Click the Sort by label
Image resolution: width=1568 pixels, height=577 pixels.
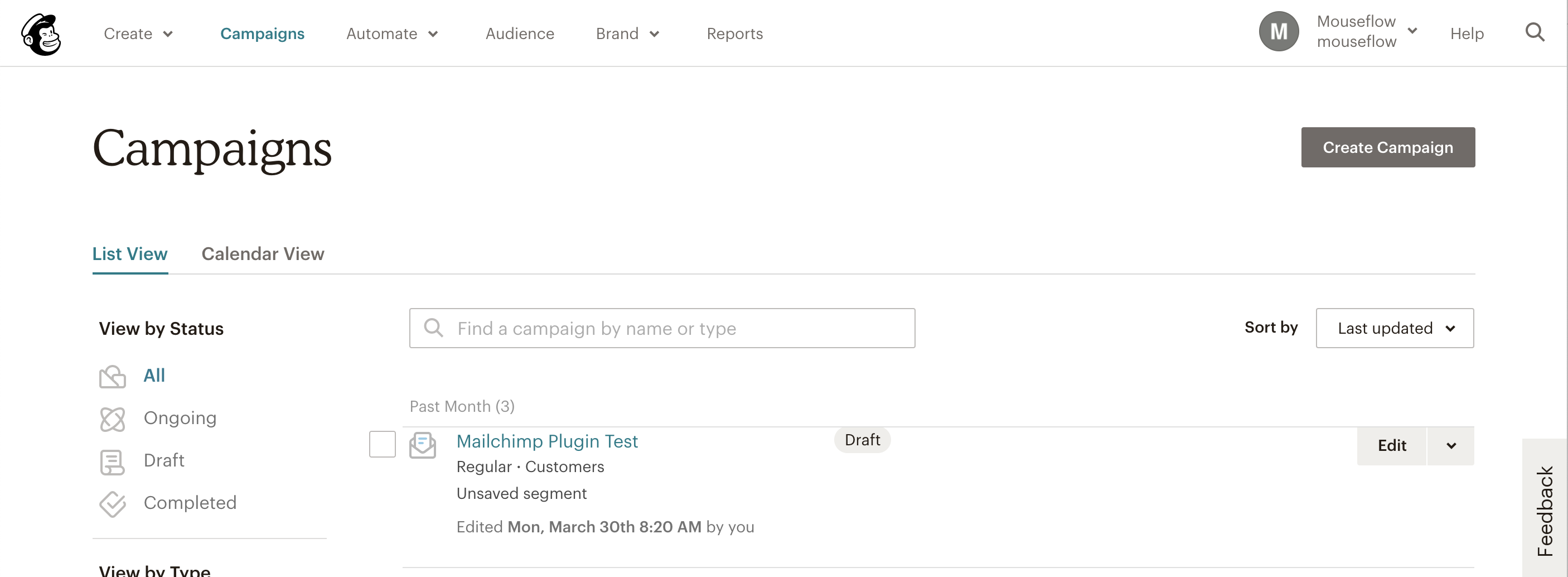click(1271, 327)
